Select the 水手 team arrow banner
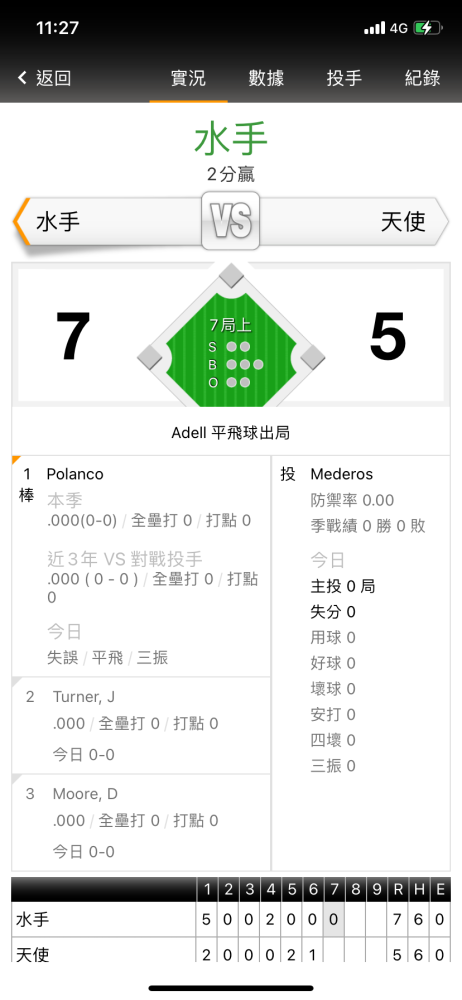This screenshot has width=462, height=1000. (108, 222)
